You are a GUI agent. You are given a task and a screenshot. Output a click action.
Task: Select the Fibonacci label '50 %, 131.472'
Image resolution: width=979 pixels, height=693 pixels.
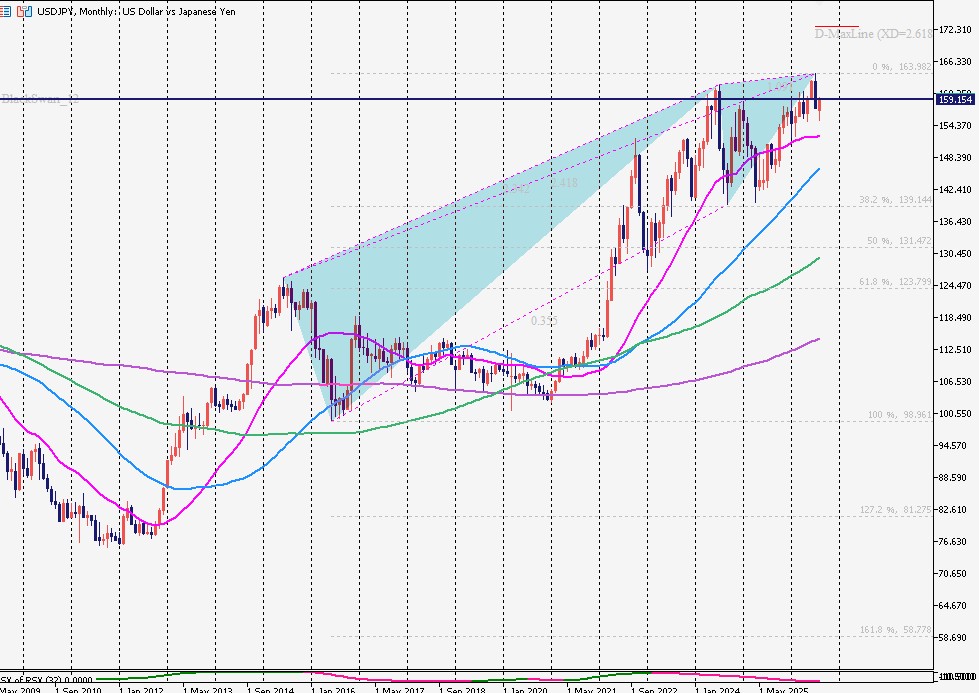pyautogui.click(x=899, y=241)
